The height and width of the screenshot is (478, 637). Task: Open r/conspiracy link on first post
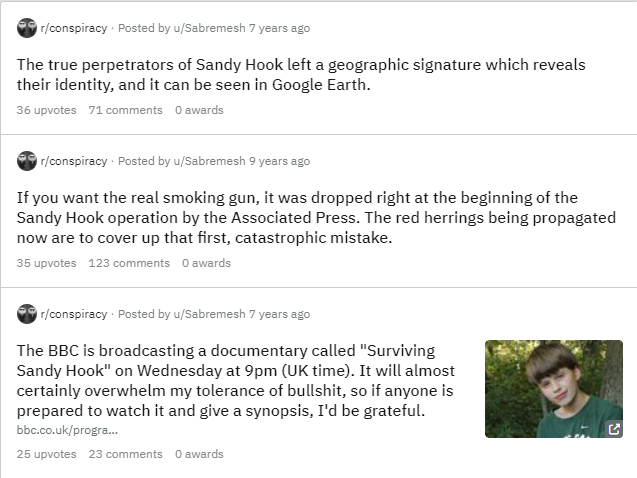tap(74, 28)
